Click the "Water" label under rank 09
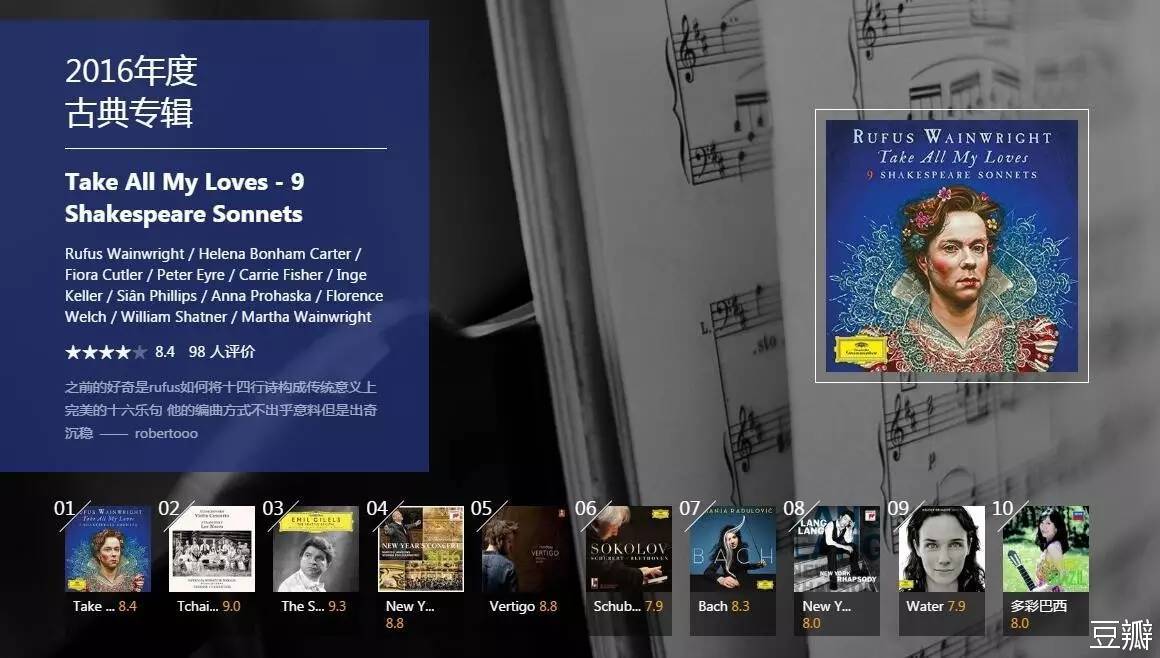The height and width of the screenshot is (658, 1160). 925,606
